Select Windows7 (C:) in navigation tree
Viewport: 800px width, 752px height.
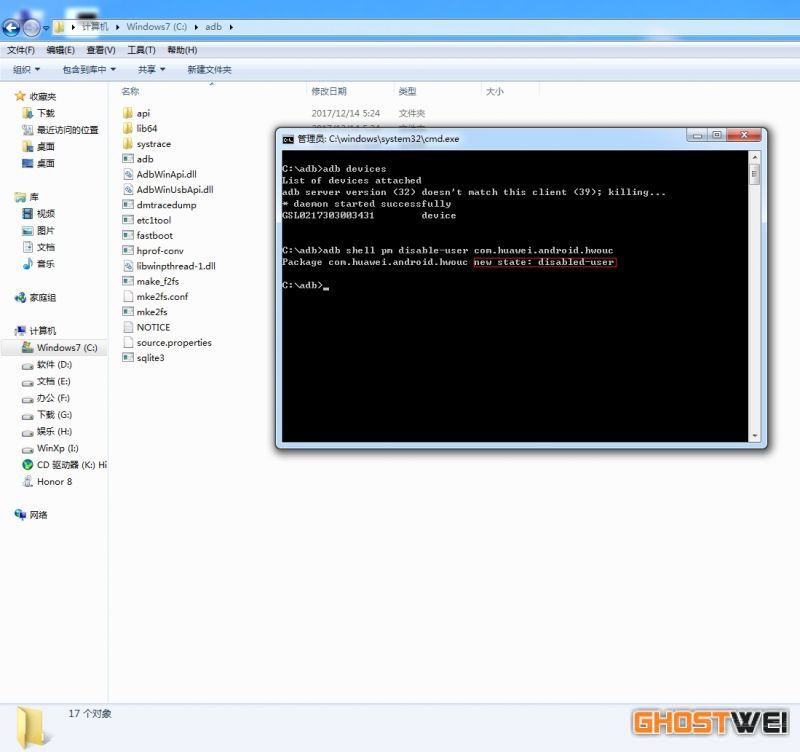click(x=66, y=348)
